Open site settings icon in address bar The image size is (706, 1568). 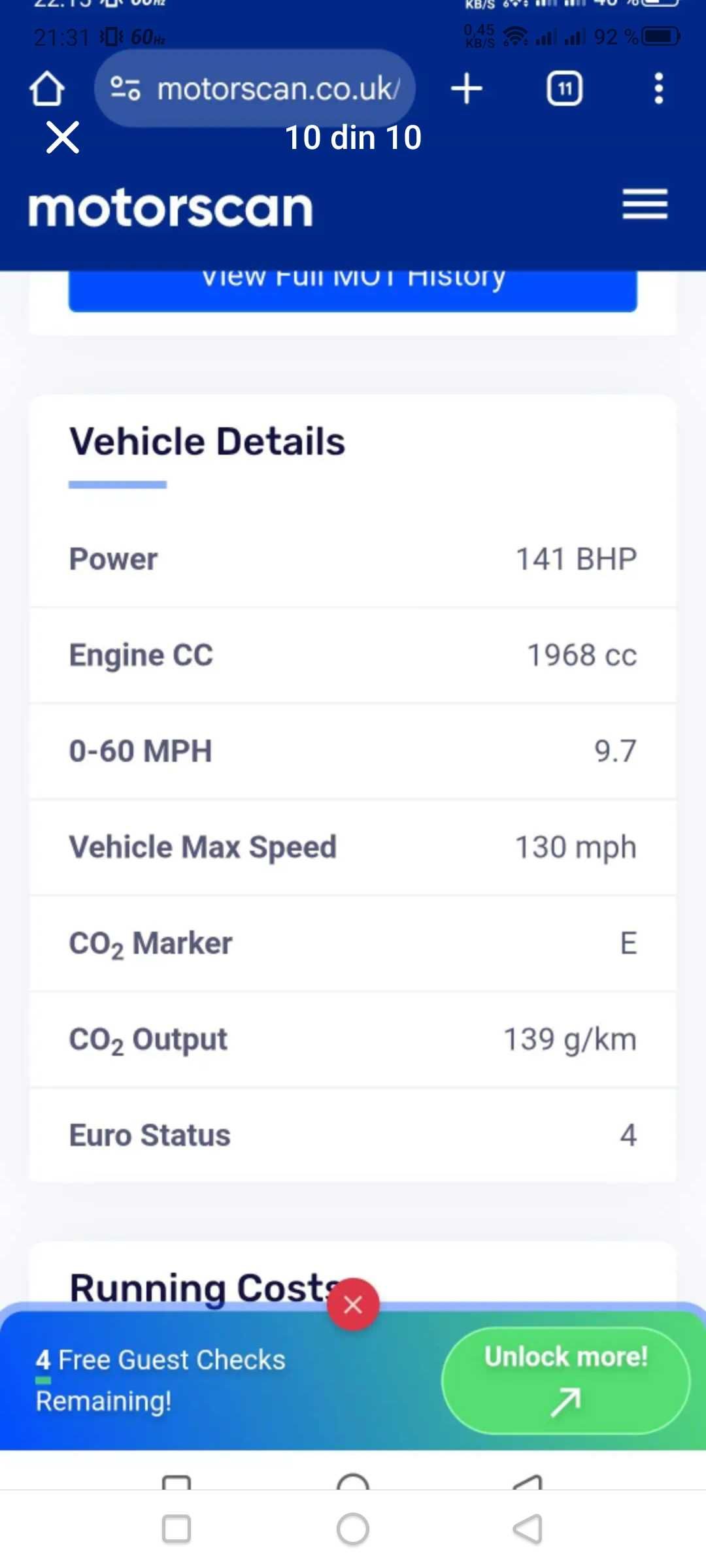tap(125, 88)
